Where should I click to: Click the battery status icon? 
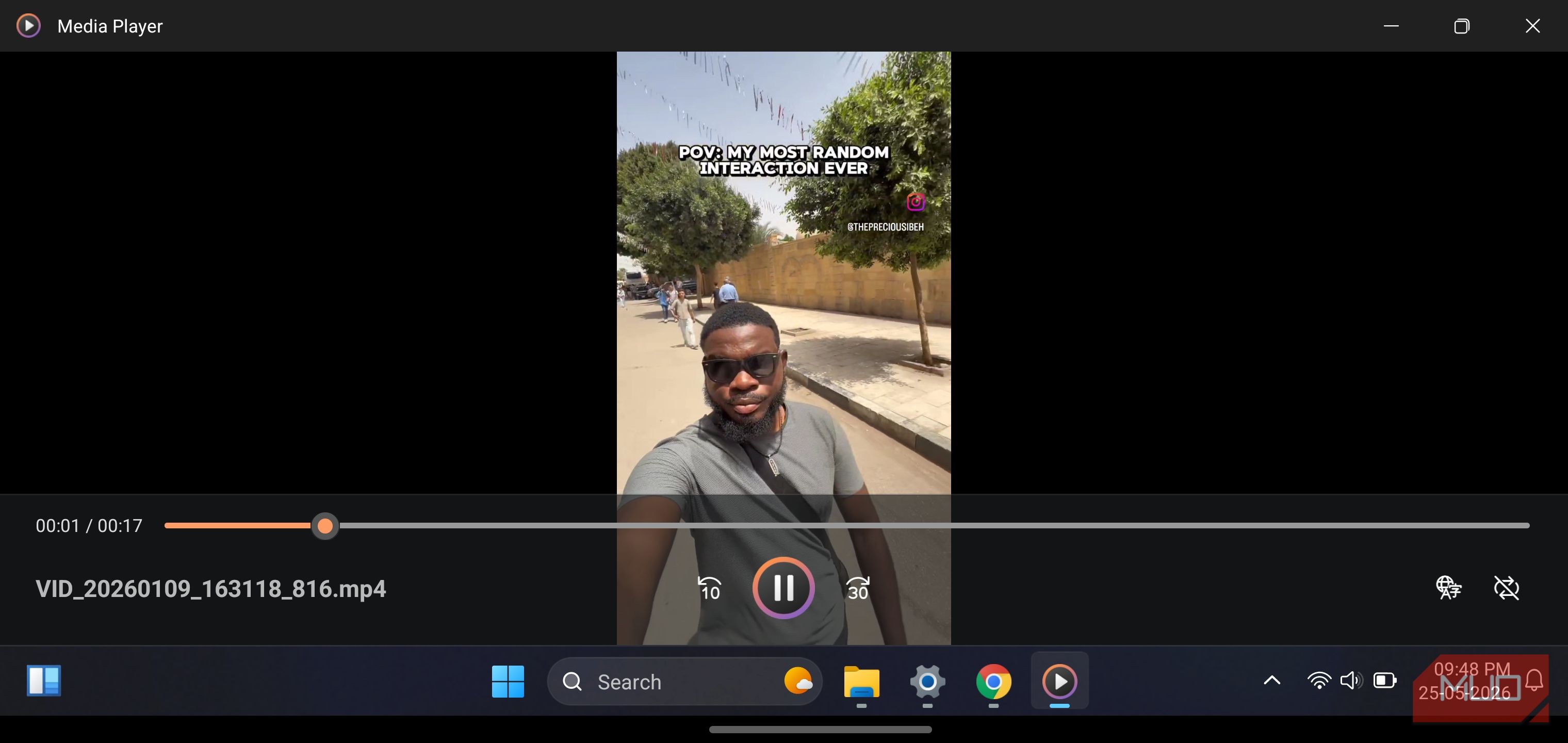tap(1385, 680)
